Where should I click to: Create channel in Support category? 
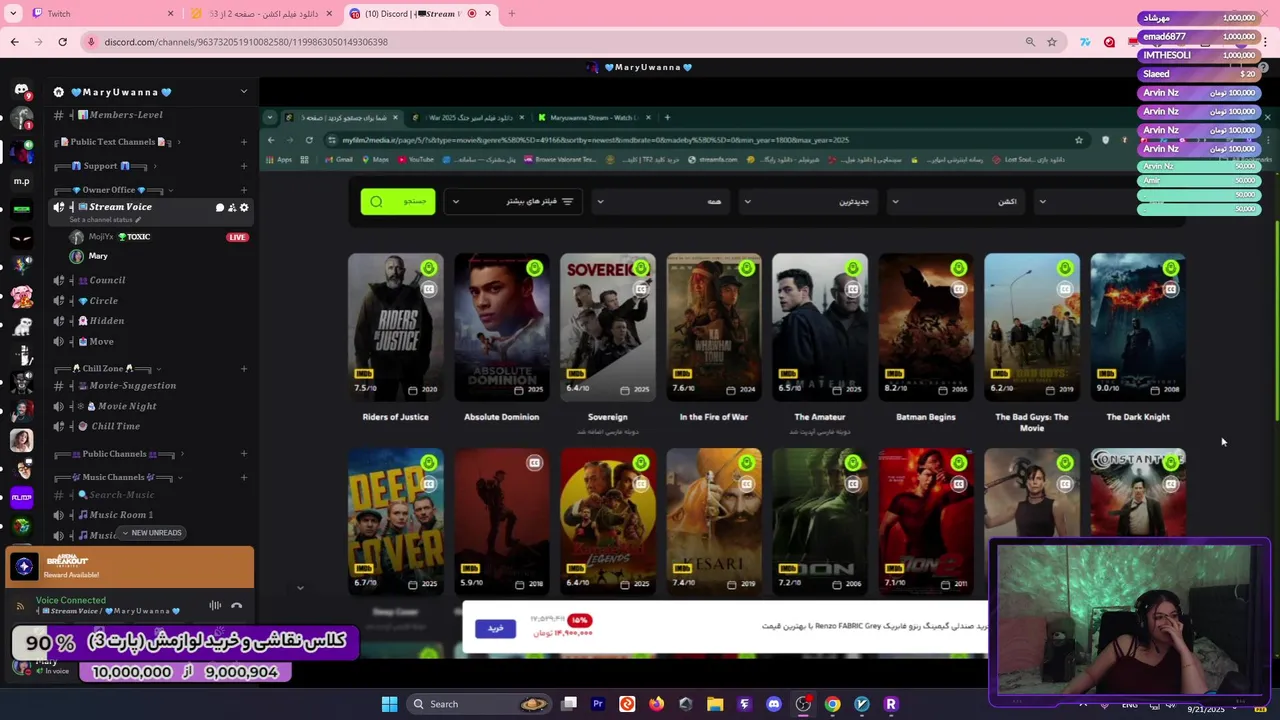(x=244, y=166)
